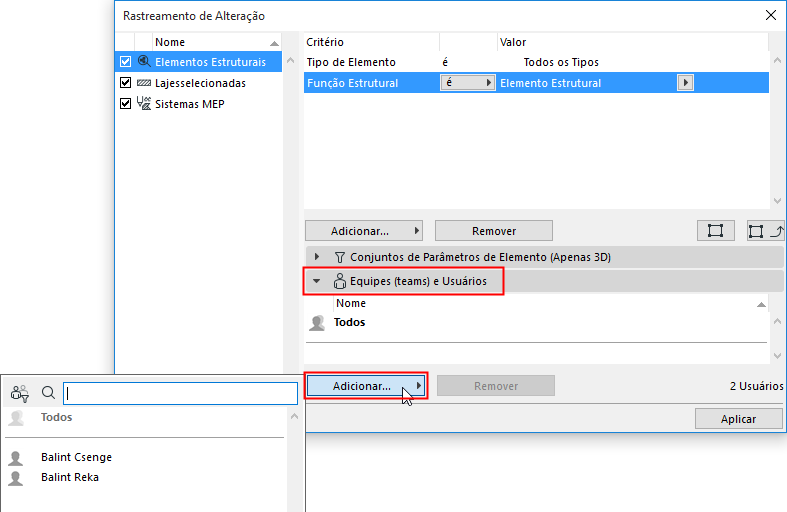Open the Elemento Estrutural value dropdown arrow
Screen dimensions: 787x512
tap(685, 83)
